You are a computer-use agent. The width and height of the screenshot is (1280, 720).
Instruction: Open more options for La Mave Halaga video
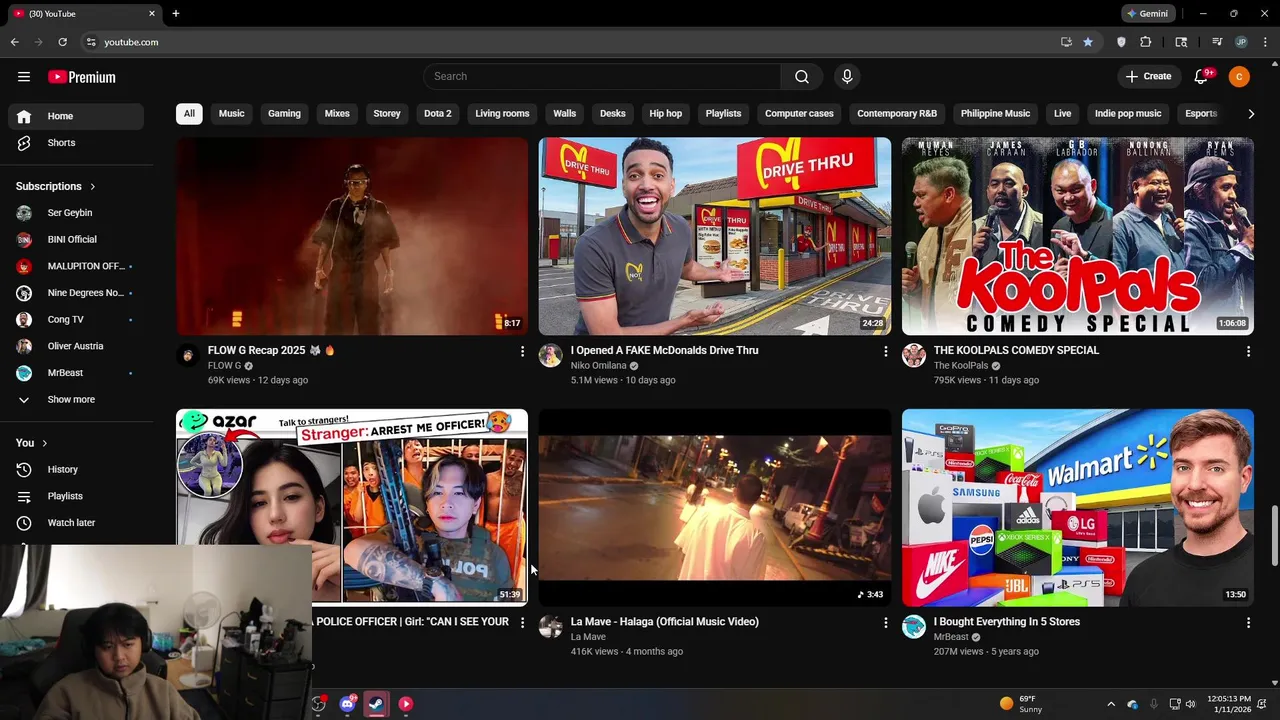885,622
